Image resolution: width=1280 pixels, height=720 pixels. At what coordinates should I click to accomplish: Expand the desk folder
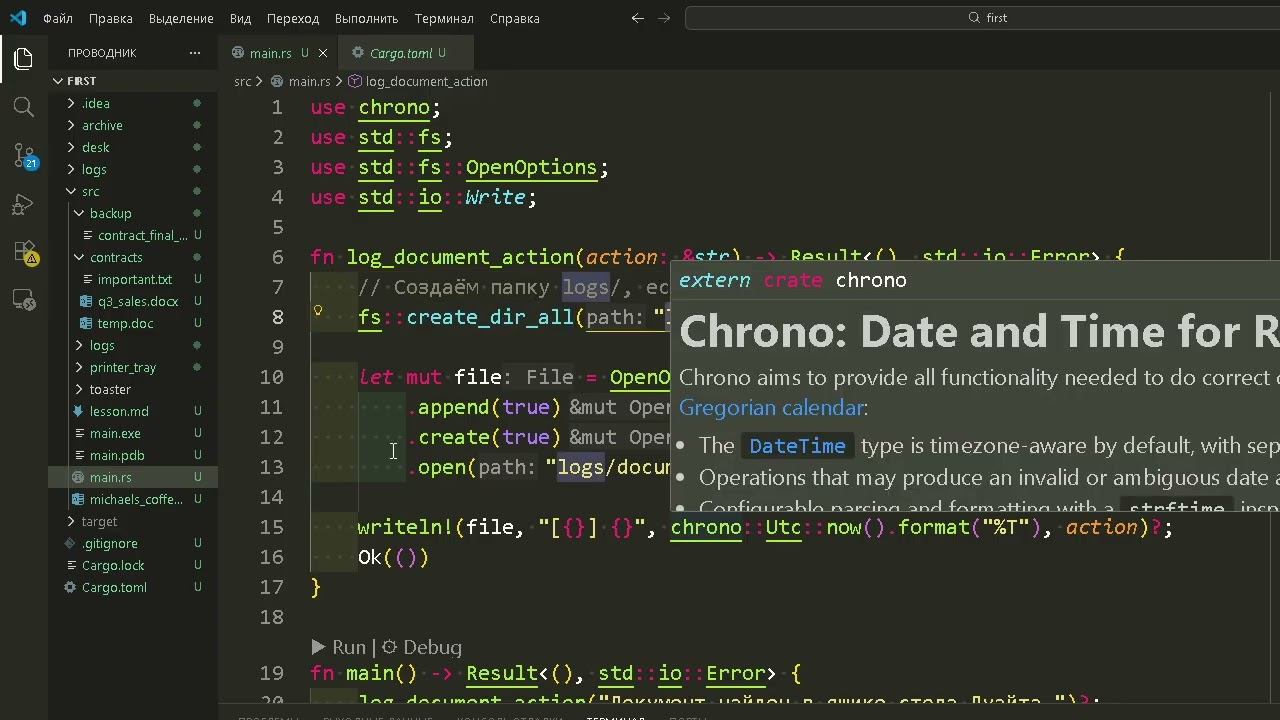71,147
